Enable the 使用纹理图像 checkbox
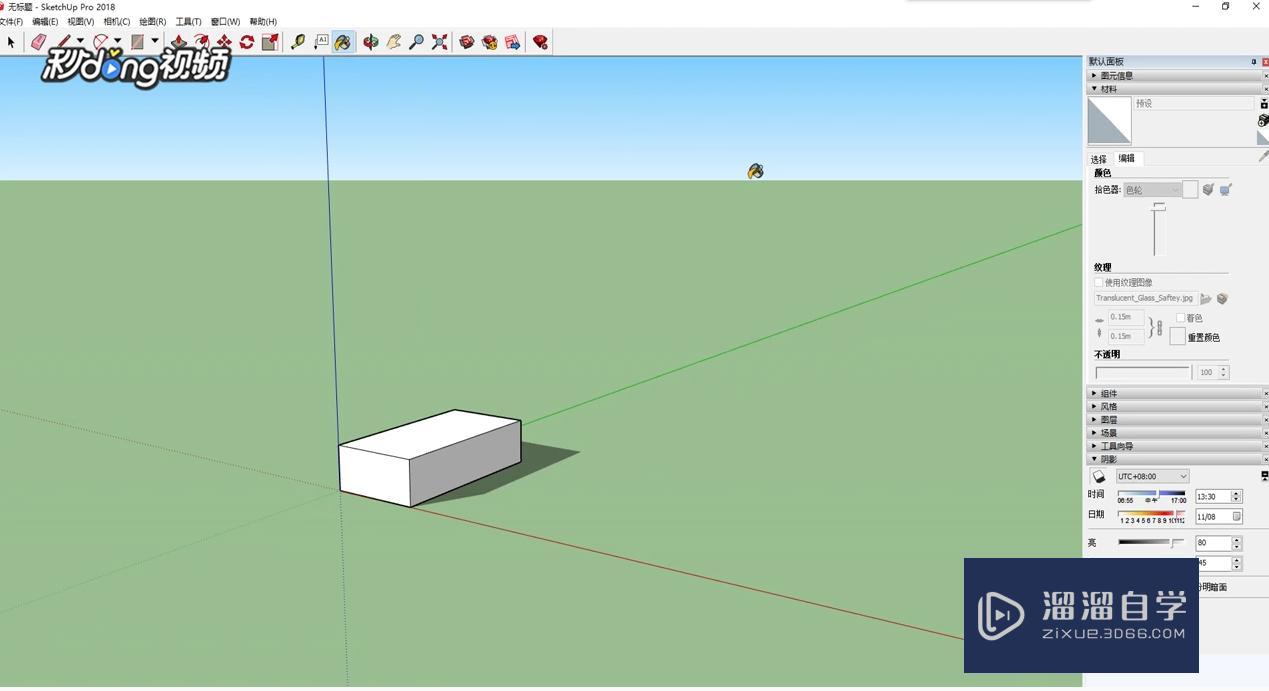The width and height of the screenshot is (1269, 691). click(1099, 283)
